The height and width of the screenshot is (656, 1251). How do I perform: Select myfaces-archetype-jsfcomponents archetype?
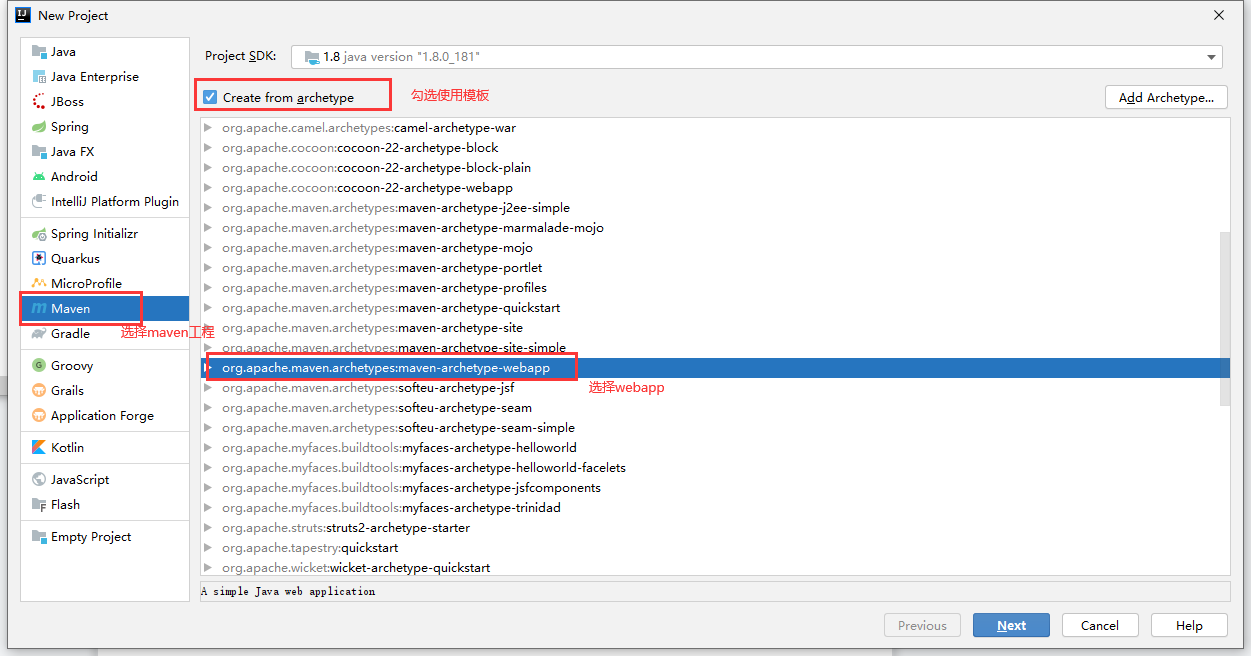coord(715,488)
